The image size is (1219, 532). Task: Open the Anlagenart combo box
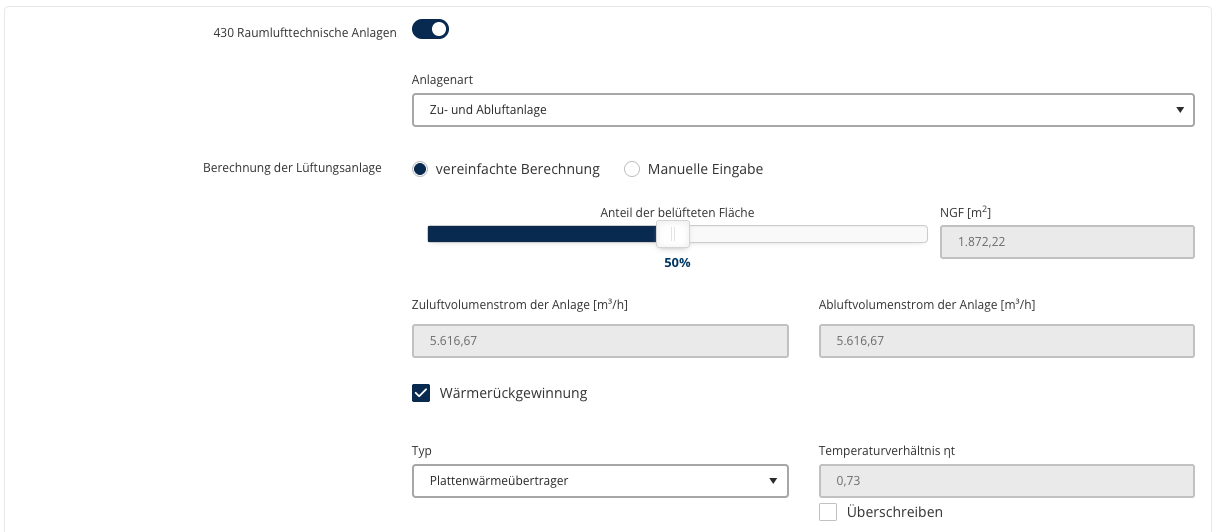[x=803, y=110]
